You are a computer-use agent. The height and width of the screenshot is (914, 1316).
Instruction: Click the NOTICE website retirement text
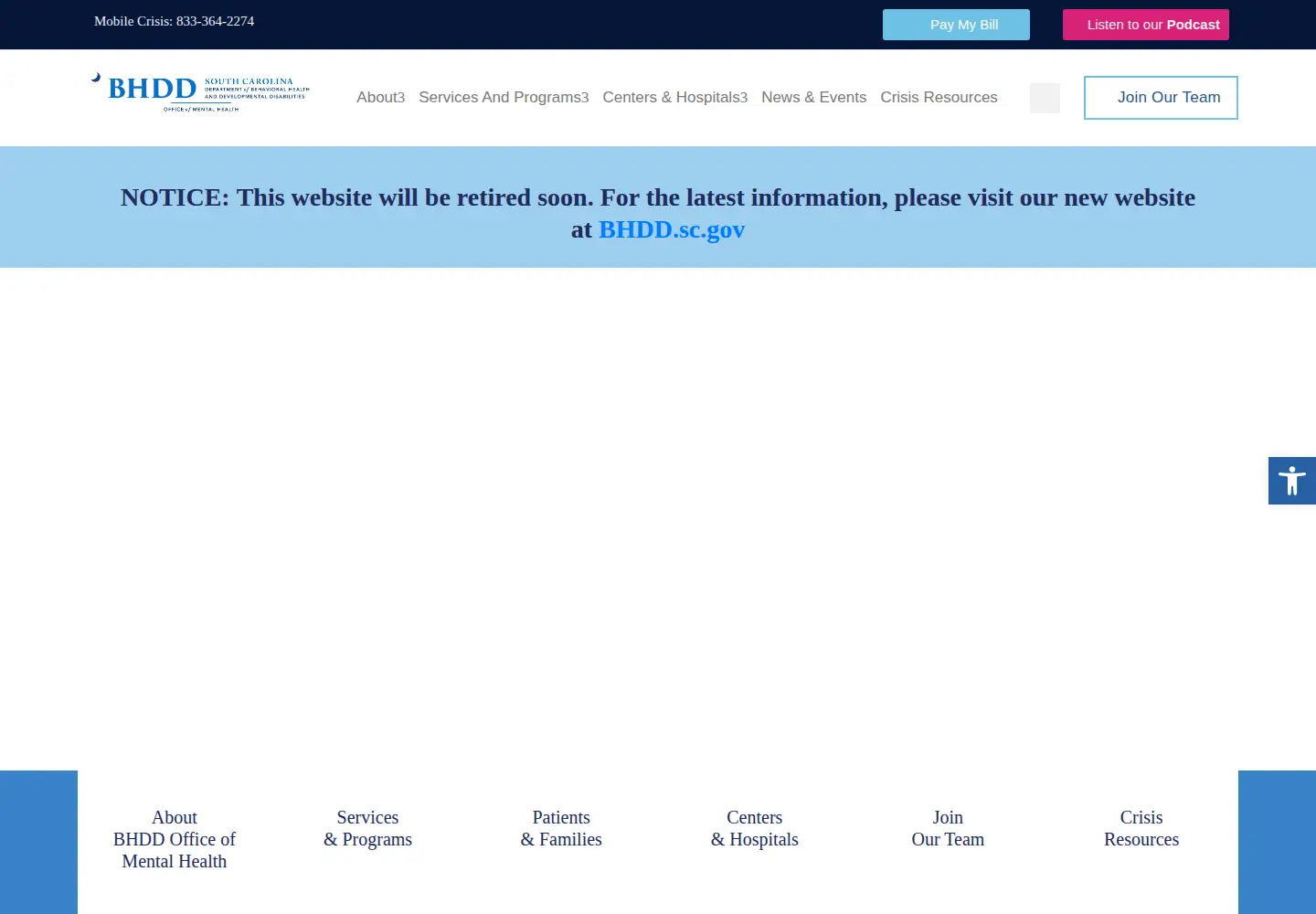[658, 213]
